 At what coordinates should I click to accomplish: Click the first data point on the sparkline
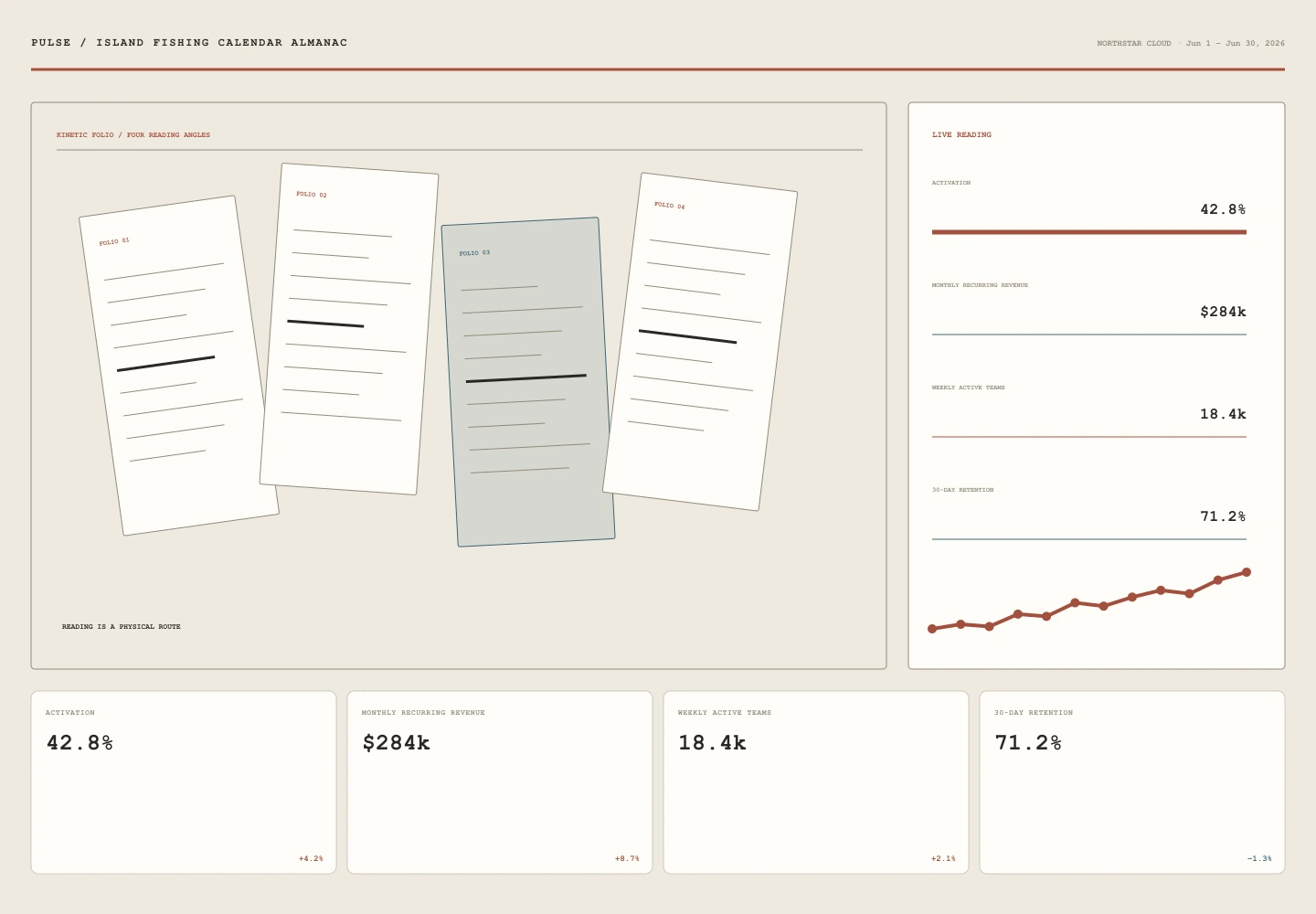coord(932,629)
